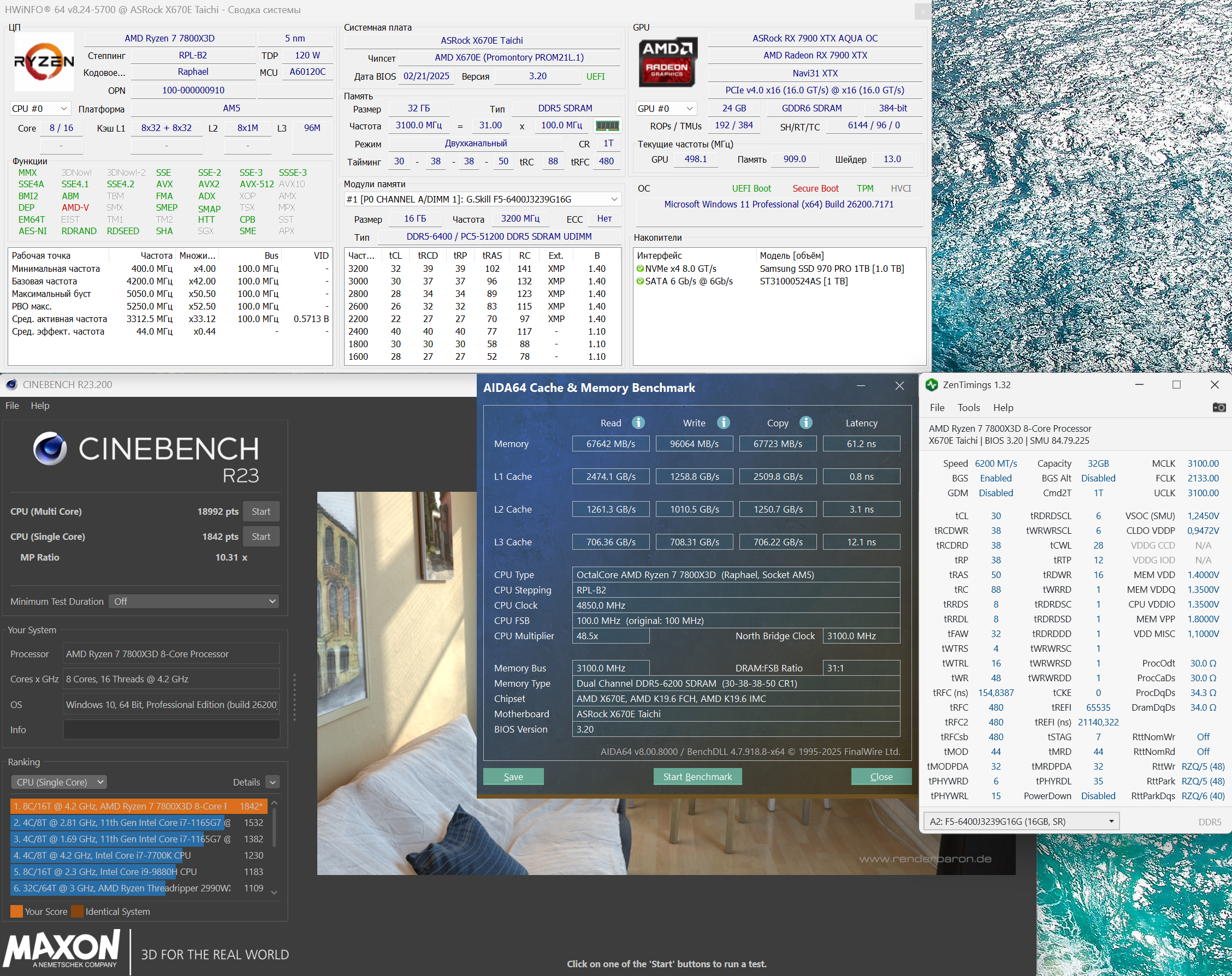
Task: Start the CPU Multi Core test
Action: [260, 511]
